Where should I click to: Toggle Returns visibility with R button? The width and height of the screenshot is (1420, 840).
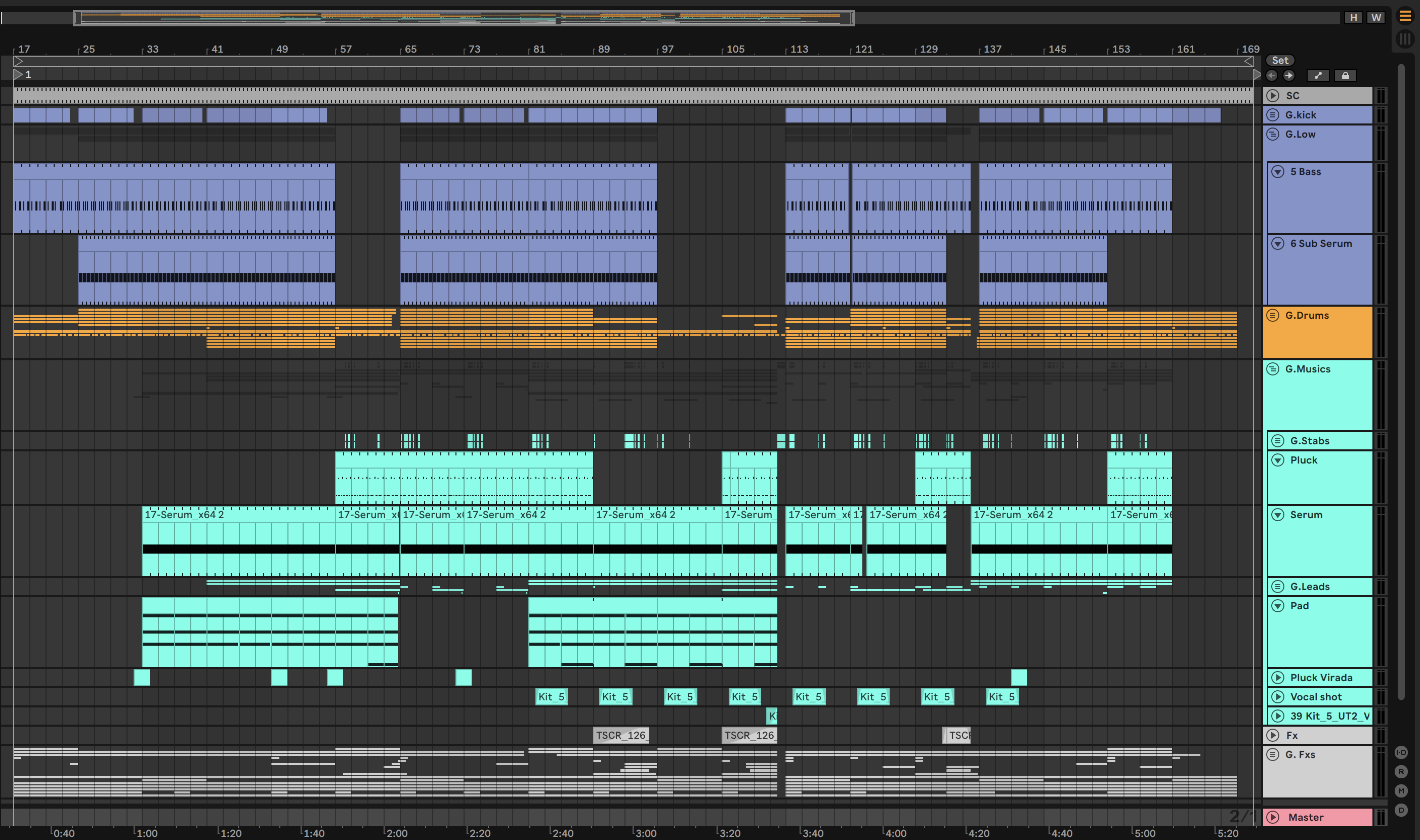[1401, 772]
